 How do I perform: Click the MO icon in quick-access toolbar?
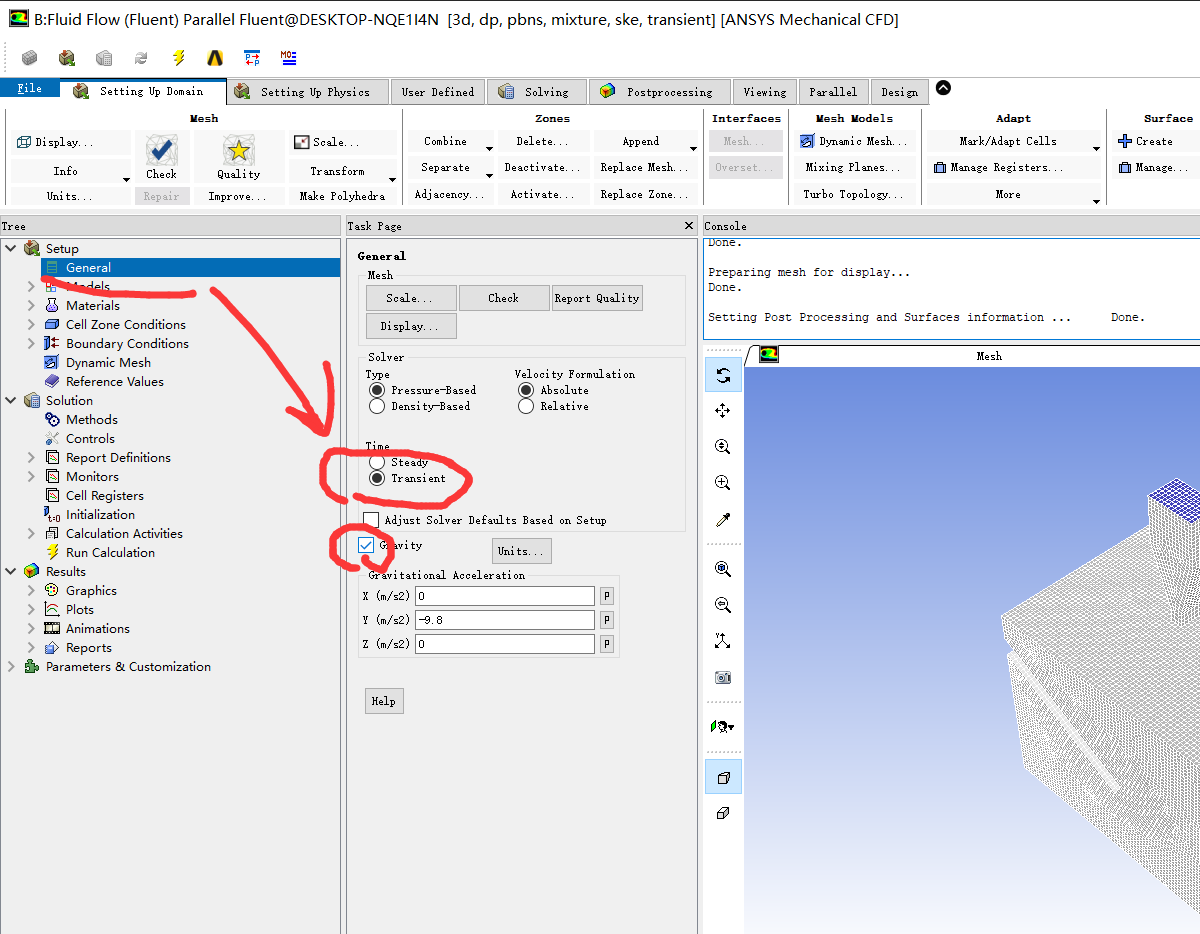coord(289,58)
